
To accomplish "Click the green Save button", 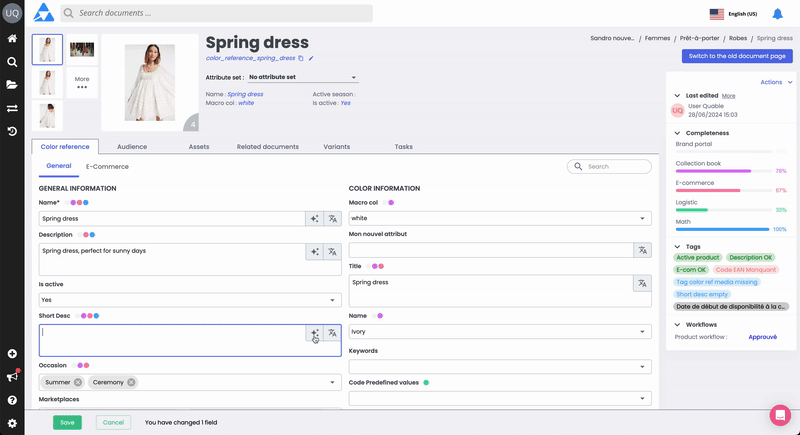I will (67, 422).
